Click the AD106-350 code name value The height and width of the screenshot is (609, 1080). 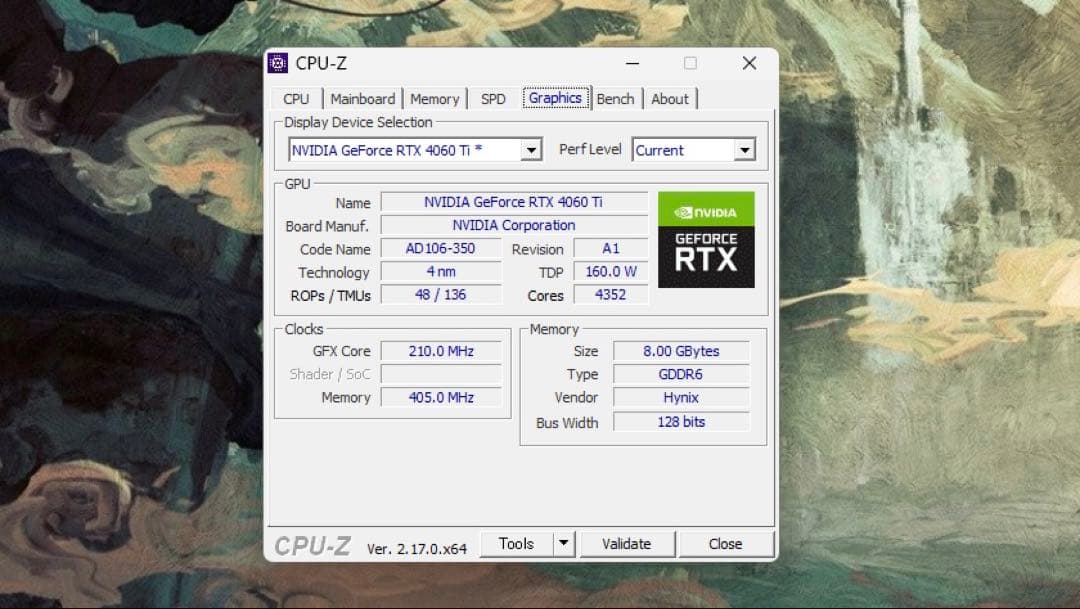coord(441,249)
